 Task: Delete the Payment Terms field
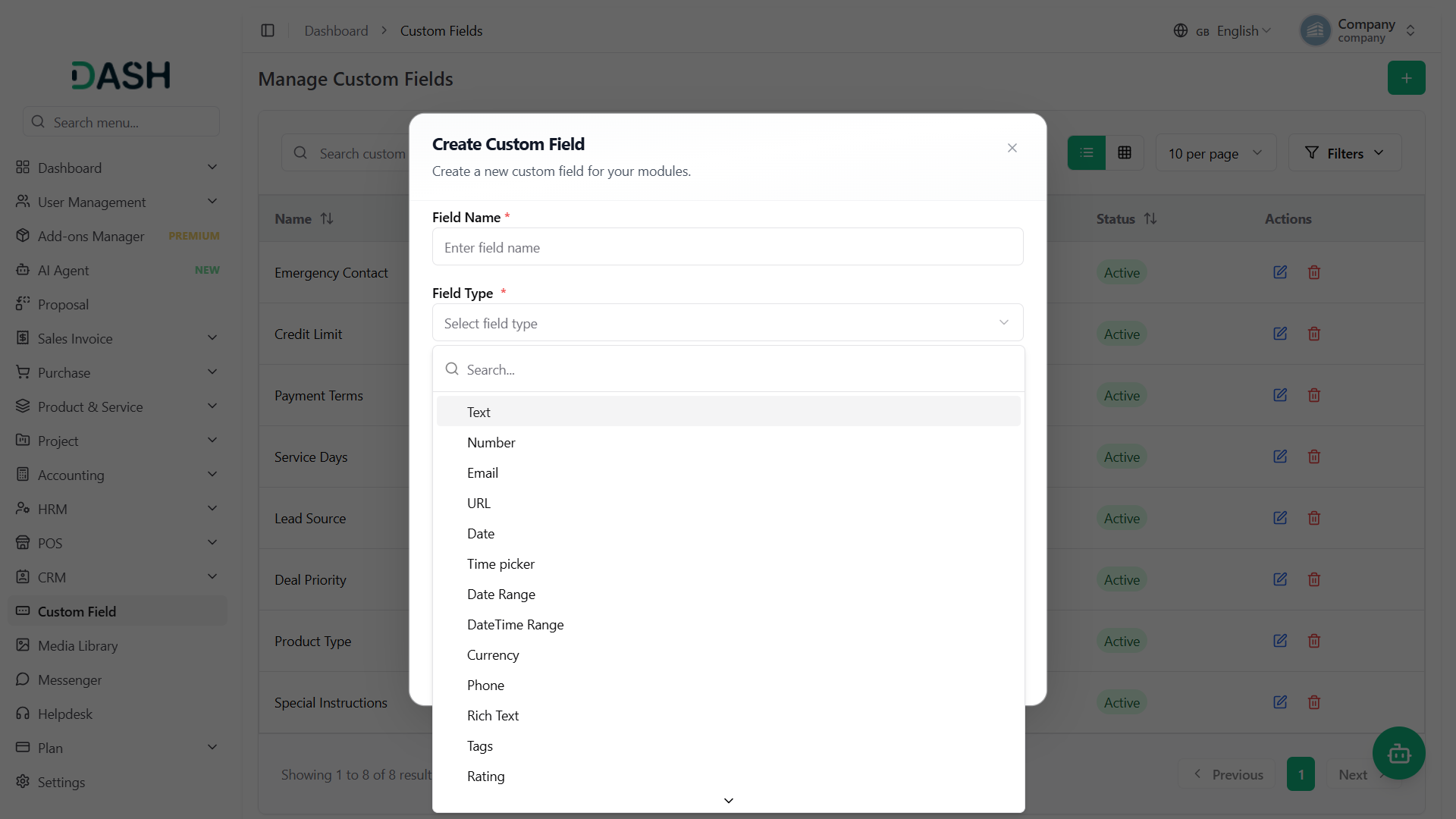[x=1314, y=395]
